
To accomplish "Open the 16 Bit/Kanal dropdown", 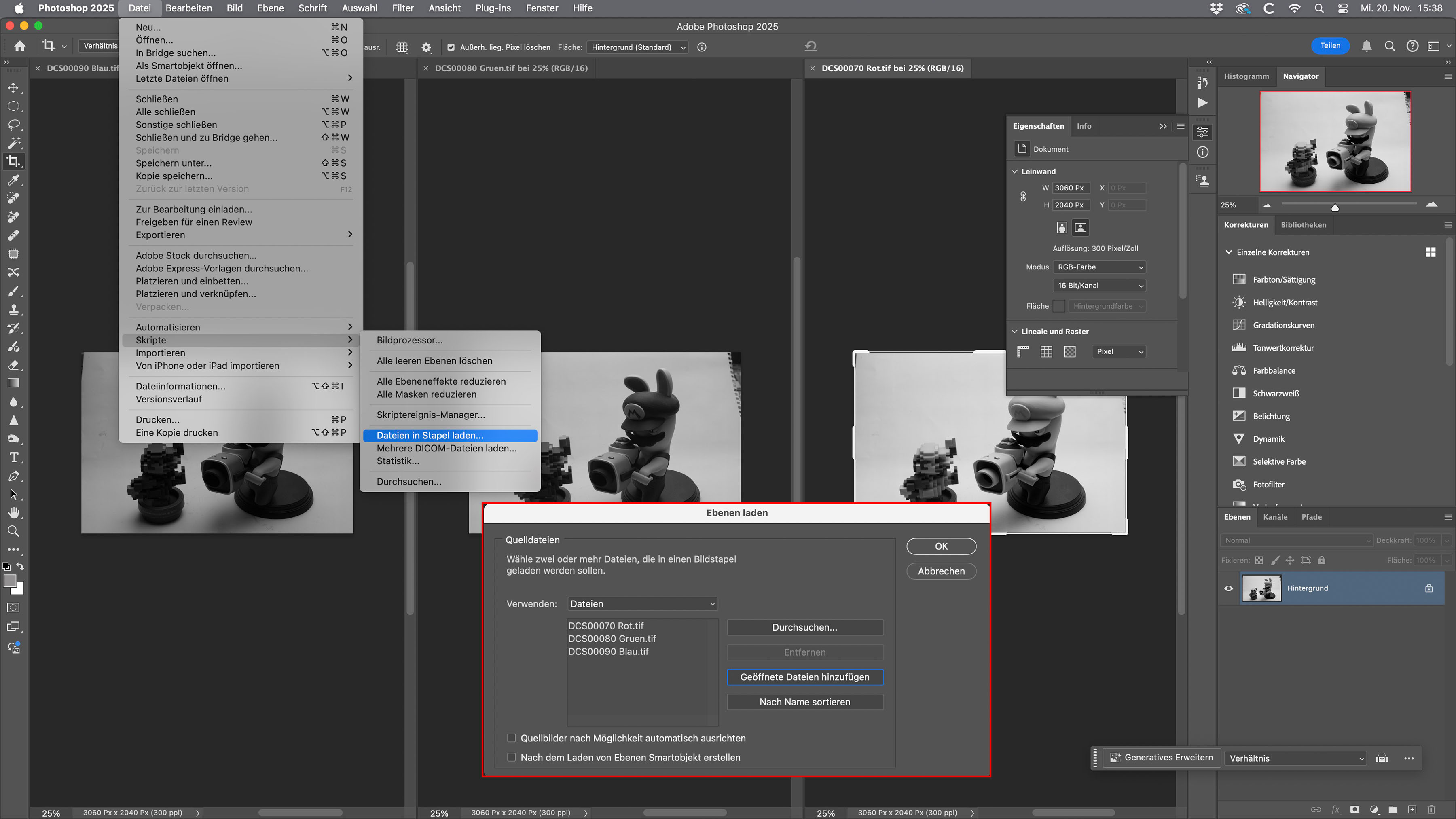I will 1099,286.
